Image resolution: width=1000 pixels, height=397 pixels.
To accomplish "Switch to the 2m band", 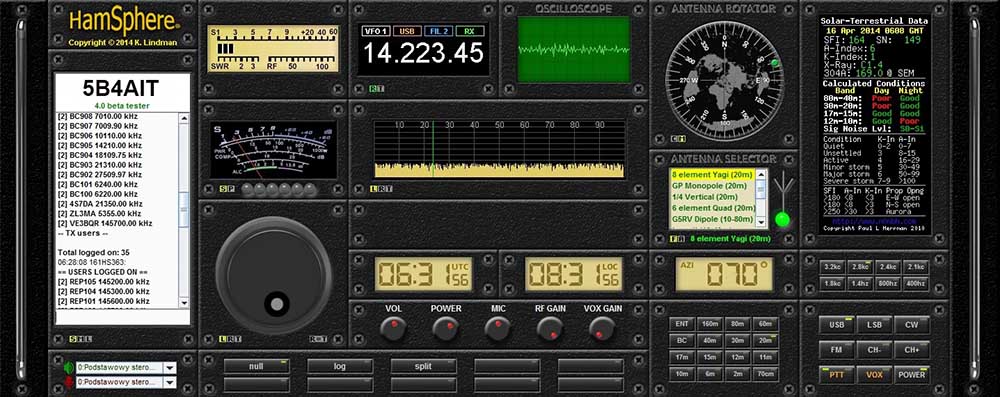I will pyautogui.click(x=738, y=374).
